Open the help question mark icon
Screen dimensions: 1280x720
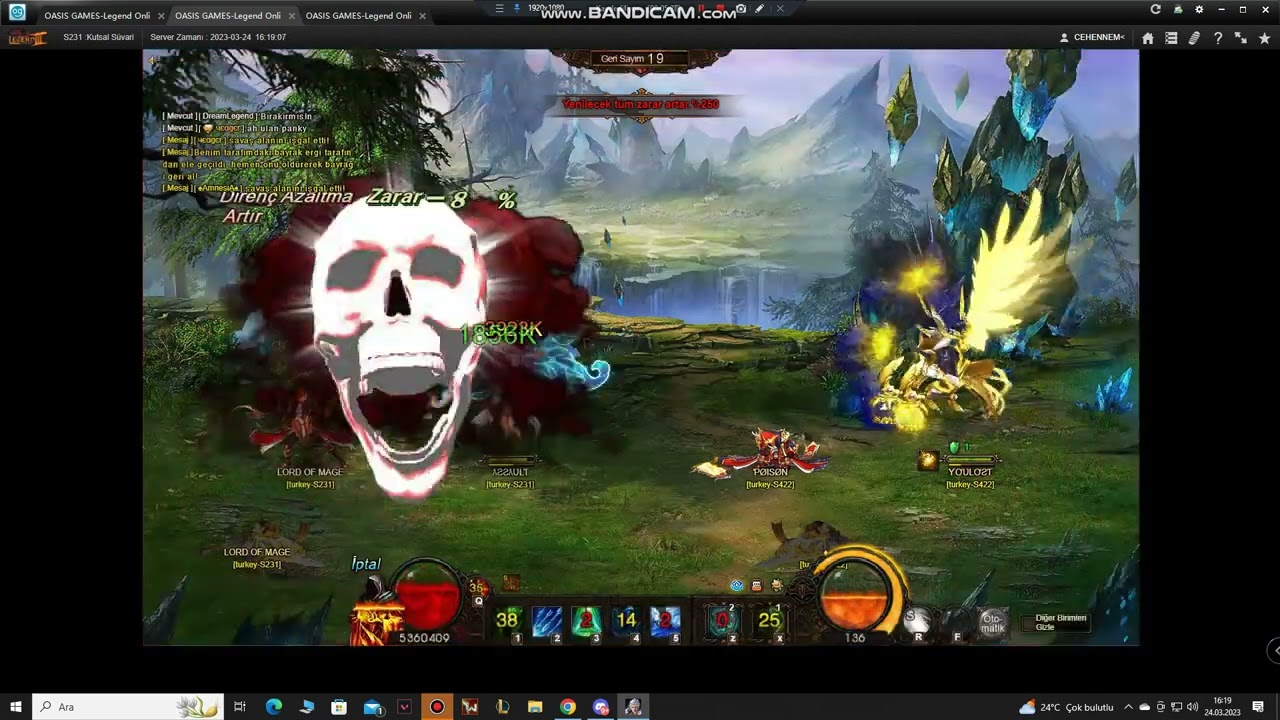pyautogui.click(x=1217, y=38)
